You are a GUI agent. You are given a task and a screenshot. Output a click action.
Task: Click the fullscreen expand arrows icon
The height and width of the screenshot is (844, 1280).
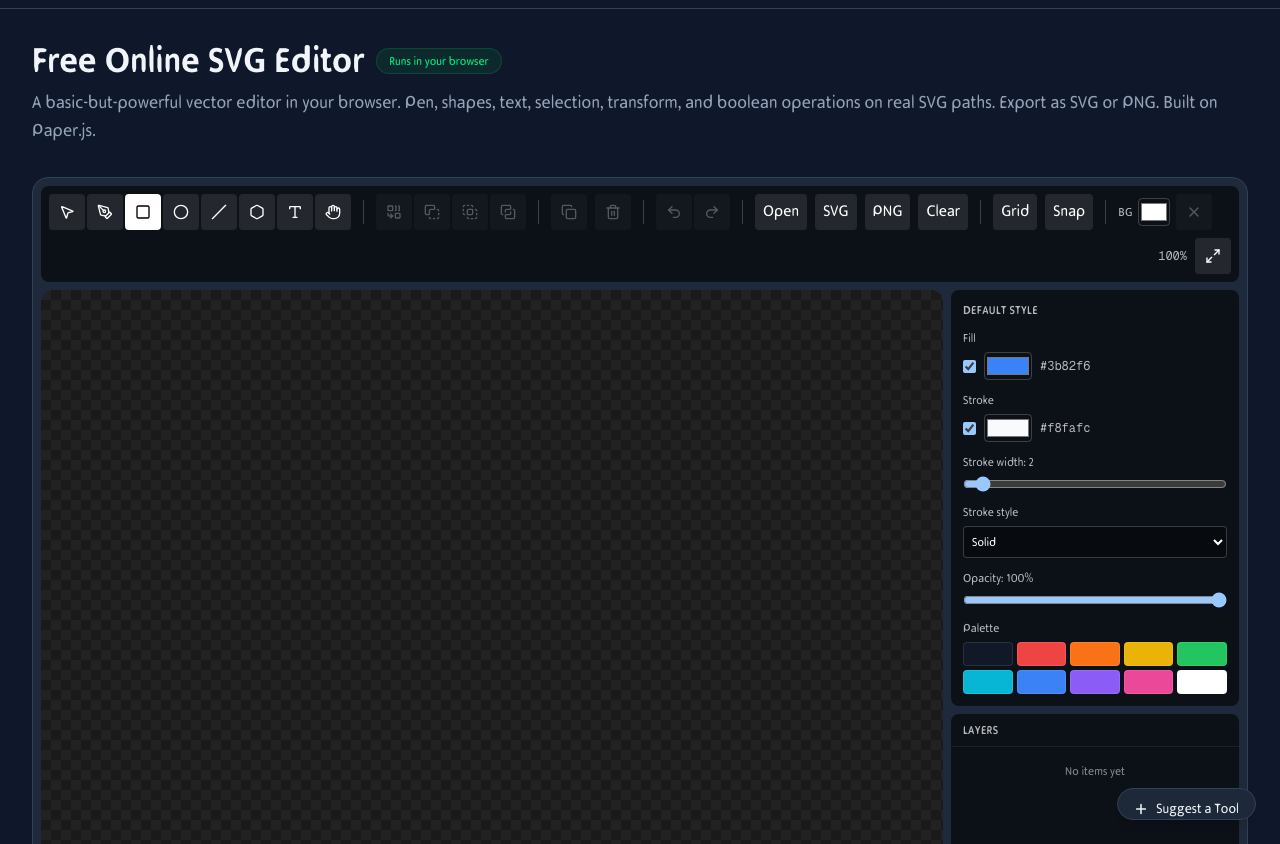tap(1213, 256)
